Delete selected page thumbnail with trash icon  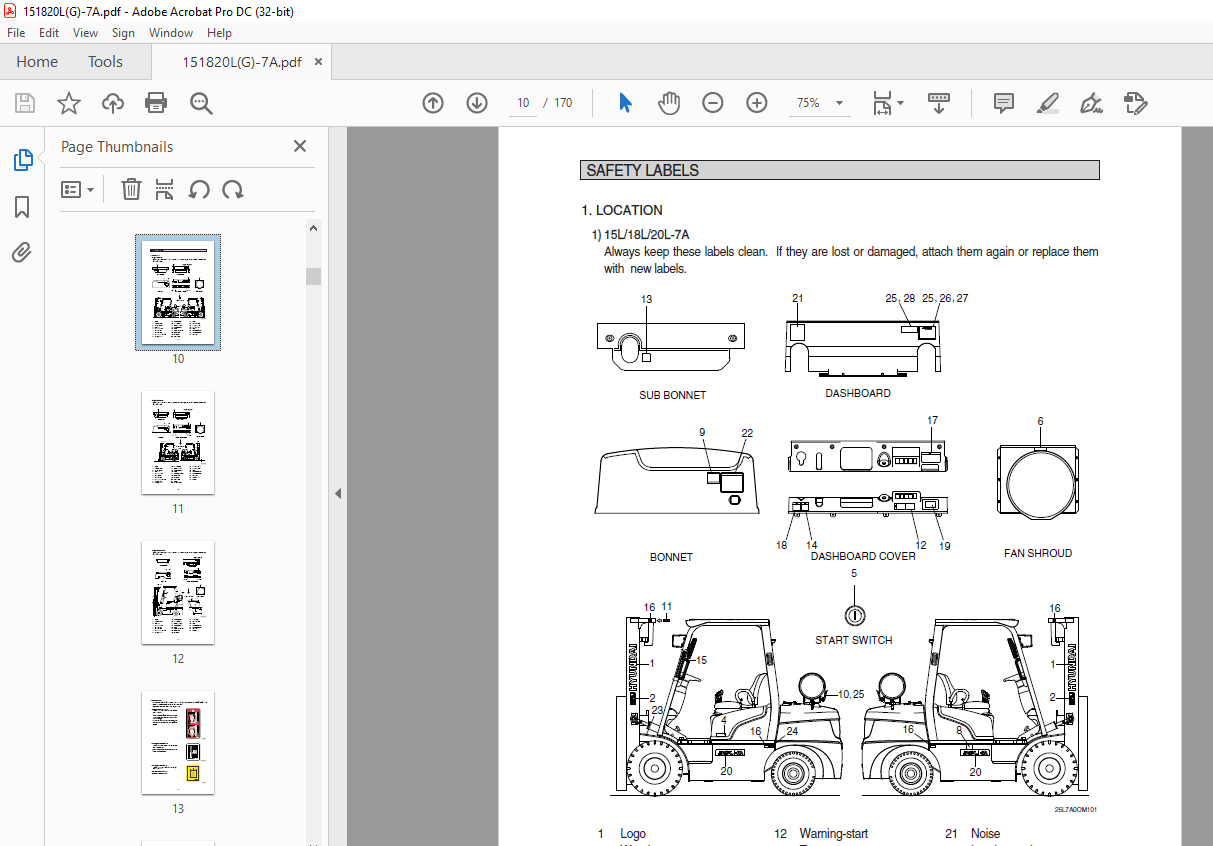point(131,189)
